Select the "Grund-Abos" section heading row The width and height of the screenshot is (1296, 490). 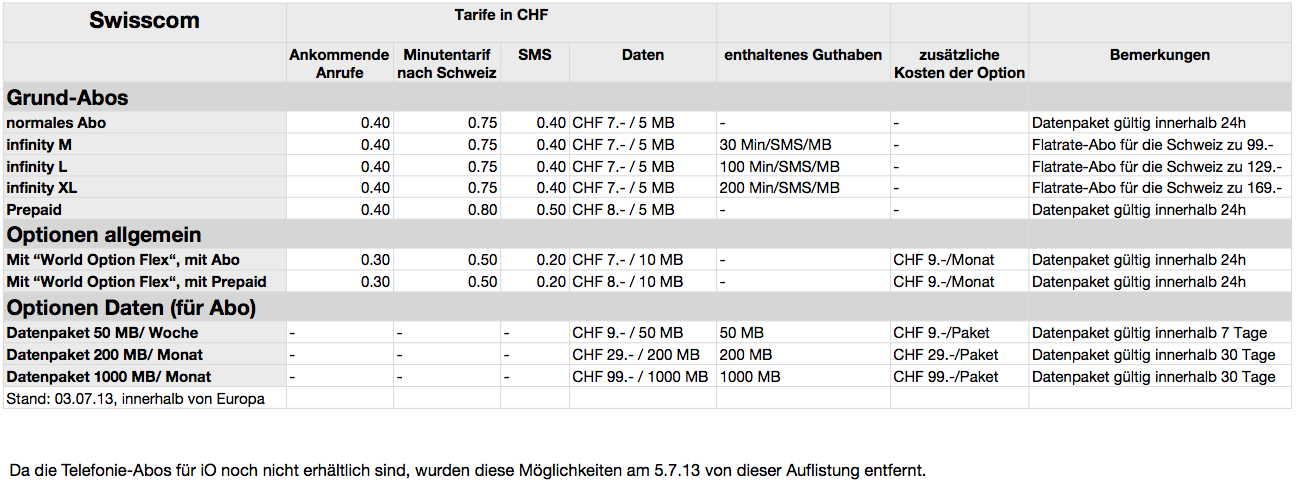coord(67,98)
